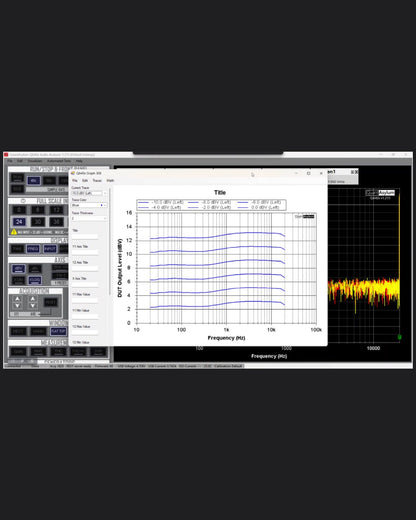Open the Current Trace dropdown
This screenshot has width=416, height=520.
click(x=89, y=193)
